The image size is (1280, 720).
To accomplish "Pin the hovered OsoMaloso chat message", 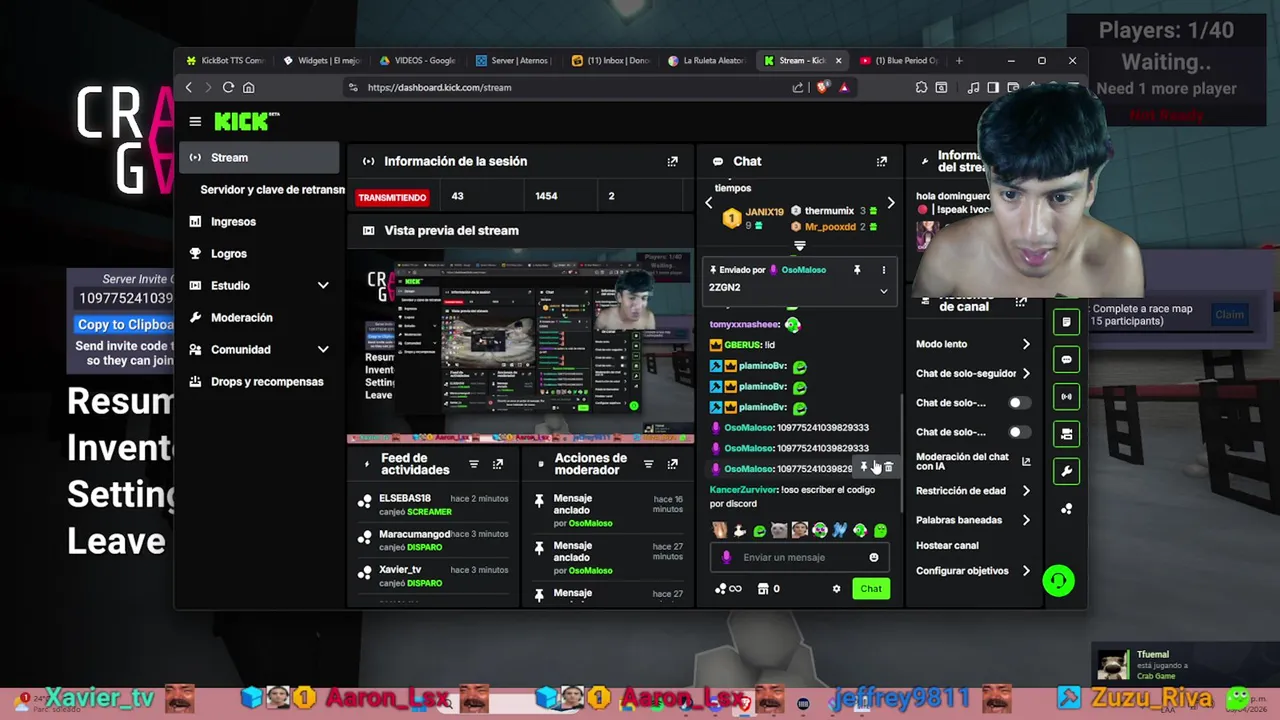I will [x=865, y=468].
